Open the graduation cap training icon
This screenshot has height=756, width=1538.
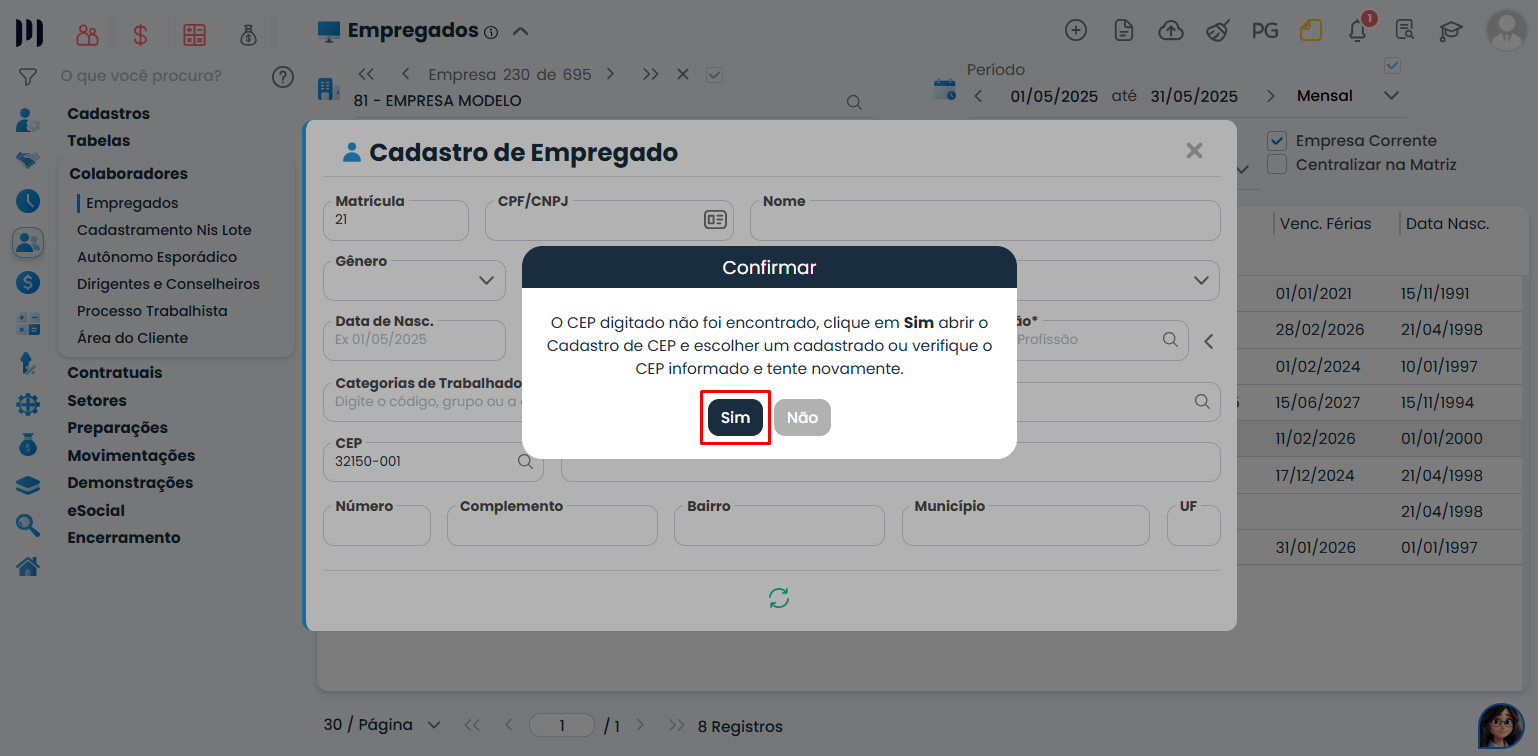(x=1450, y=31)
